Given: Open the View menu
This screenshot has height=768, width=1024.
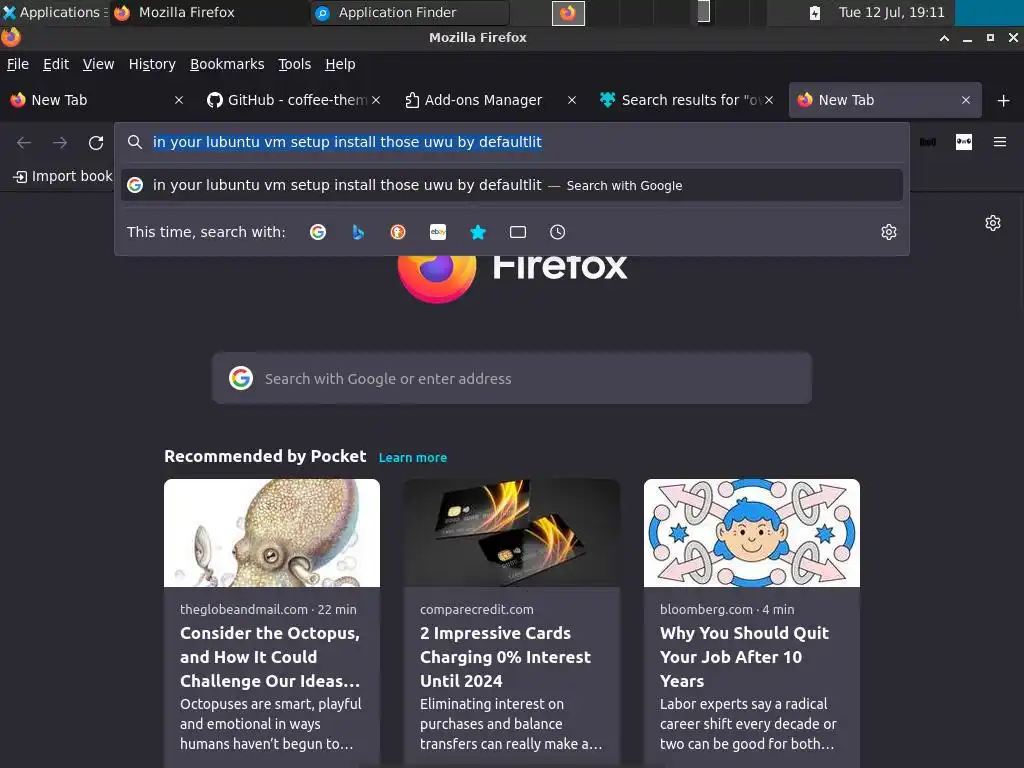Looking at the screenshot, I should pyautogui.click(x=98, y=64).
